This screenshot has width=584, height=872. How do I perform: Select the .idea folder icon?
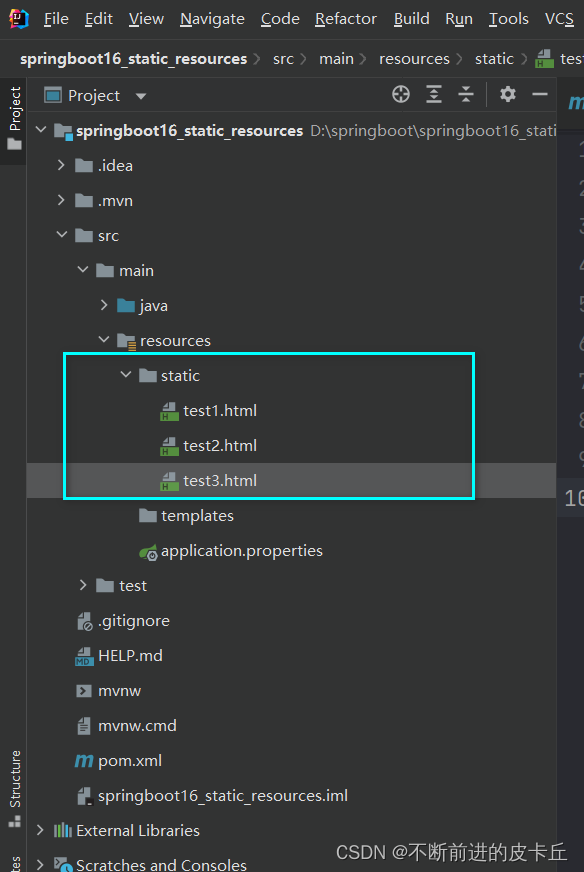click(84, 166)
